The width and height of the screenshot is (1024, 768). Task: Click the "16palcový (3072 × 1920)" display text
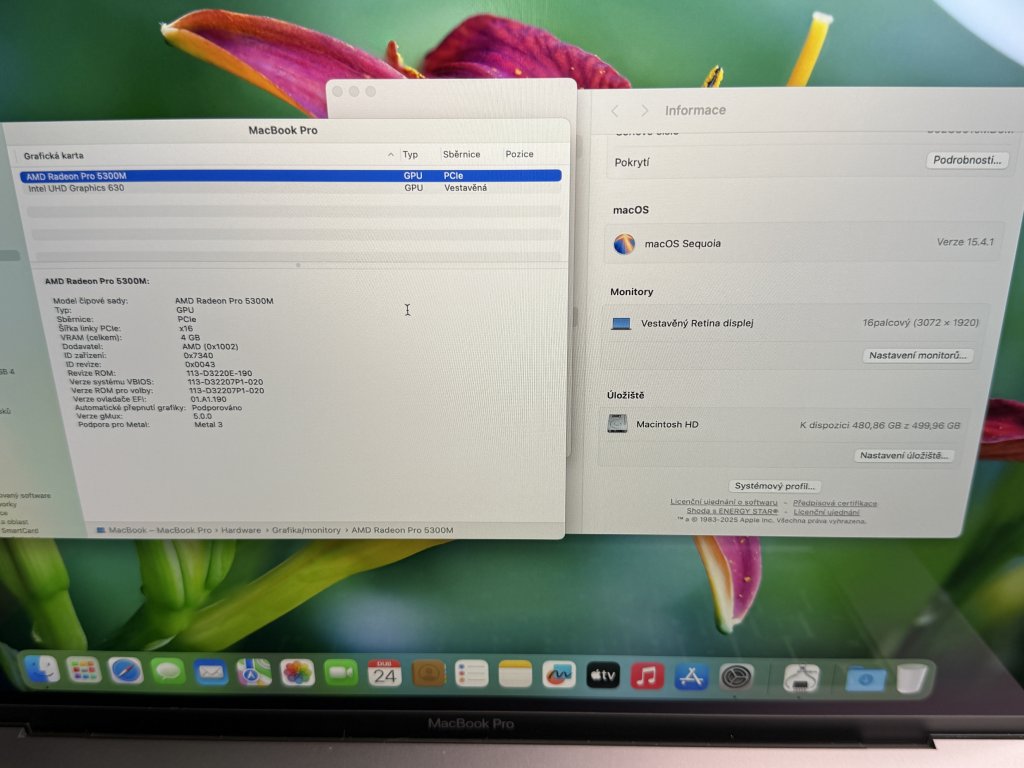point(921,323)
